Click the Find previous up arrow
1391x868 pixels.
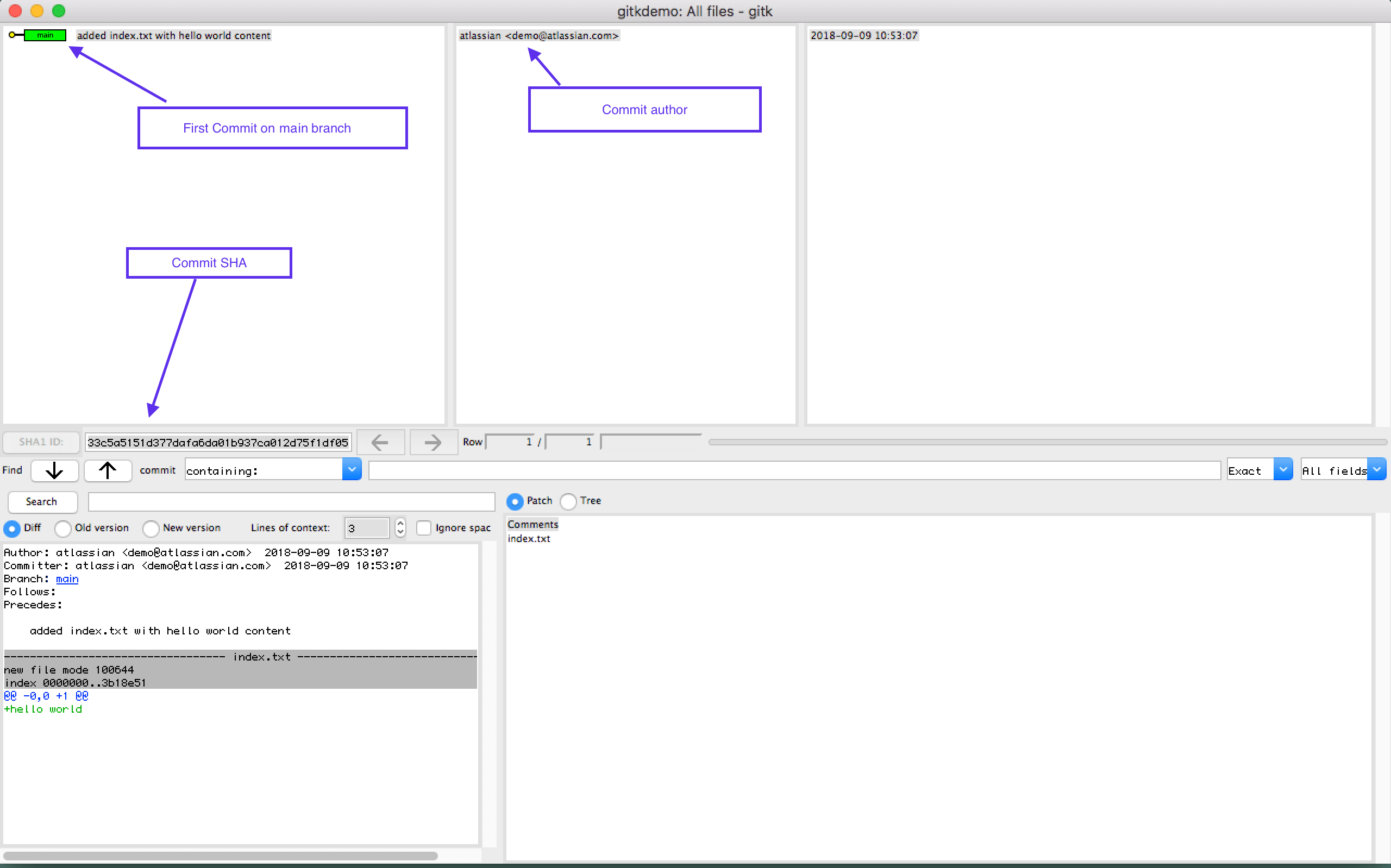pyautogui.click(x=108, y=471)
